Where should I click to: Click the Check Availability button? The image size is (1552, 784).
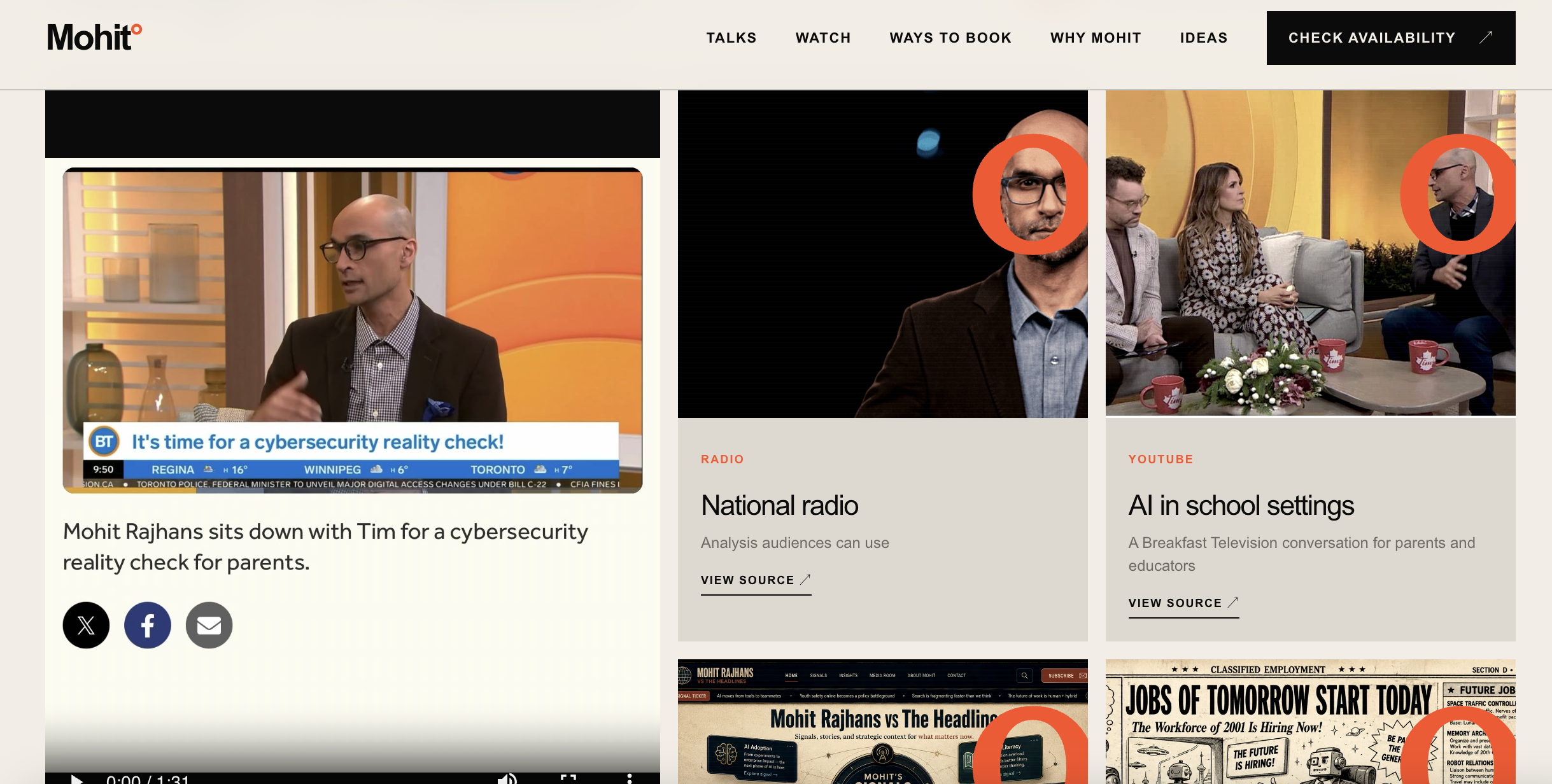(x=1391, y=38)
